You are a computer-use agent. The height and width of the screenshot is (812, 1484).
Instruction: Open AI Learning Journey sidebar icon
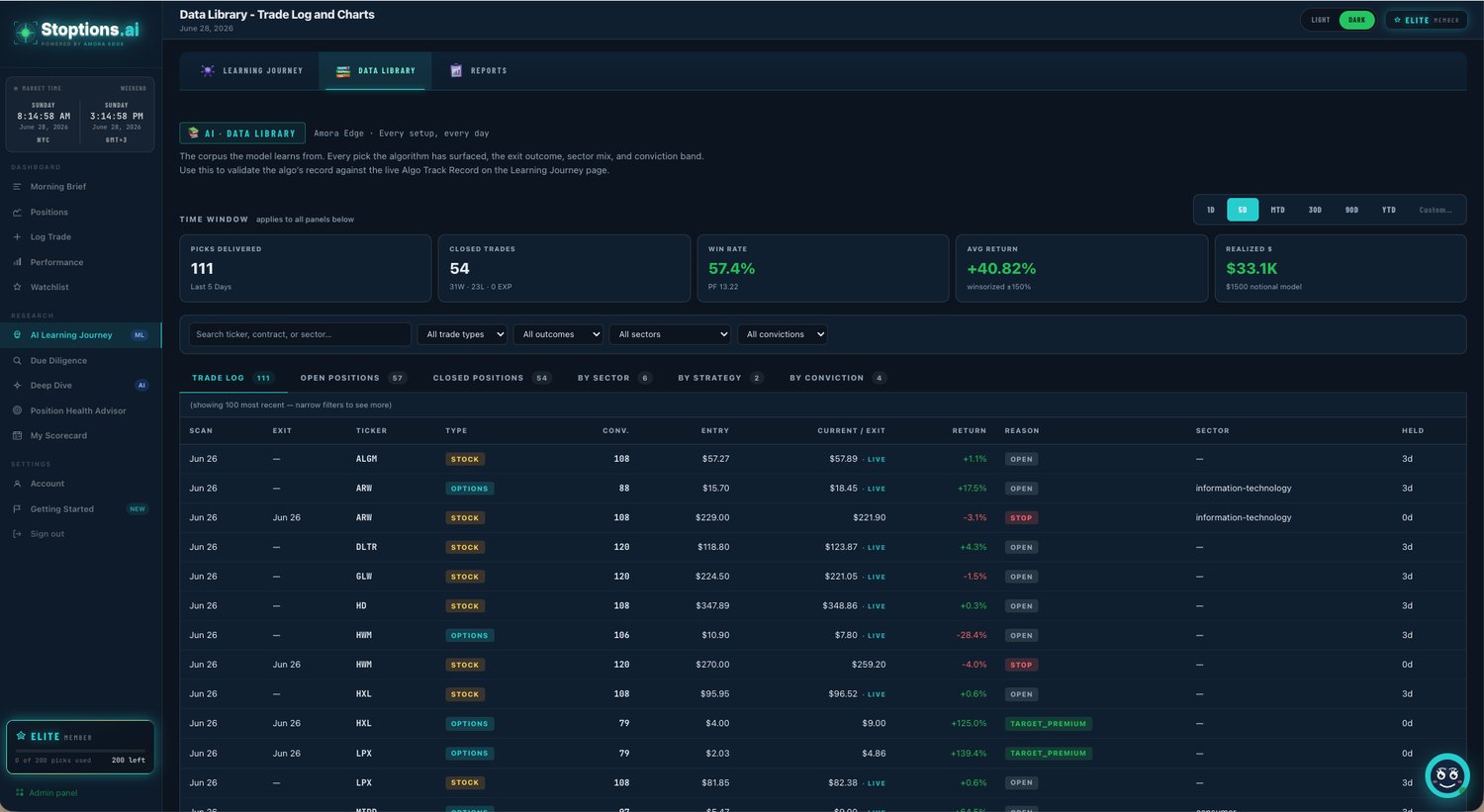point(17,335)
